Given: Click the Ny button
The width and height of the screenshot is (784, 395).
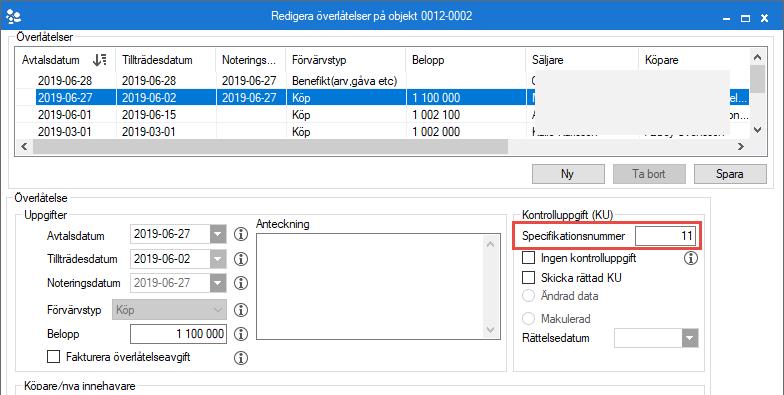Looking at the screenshot, I should tap(568, 174).
